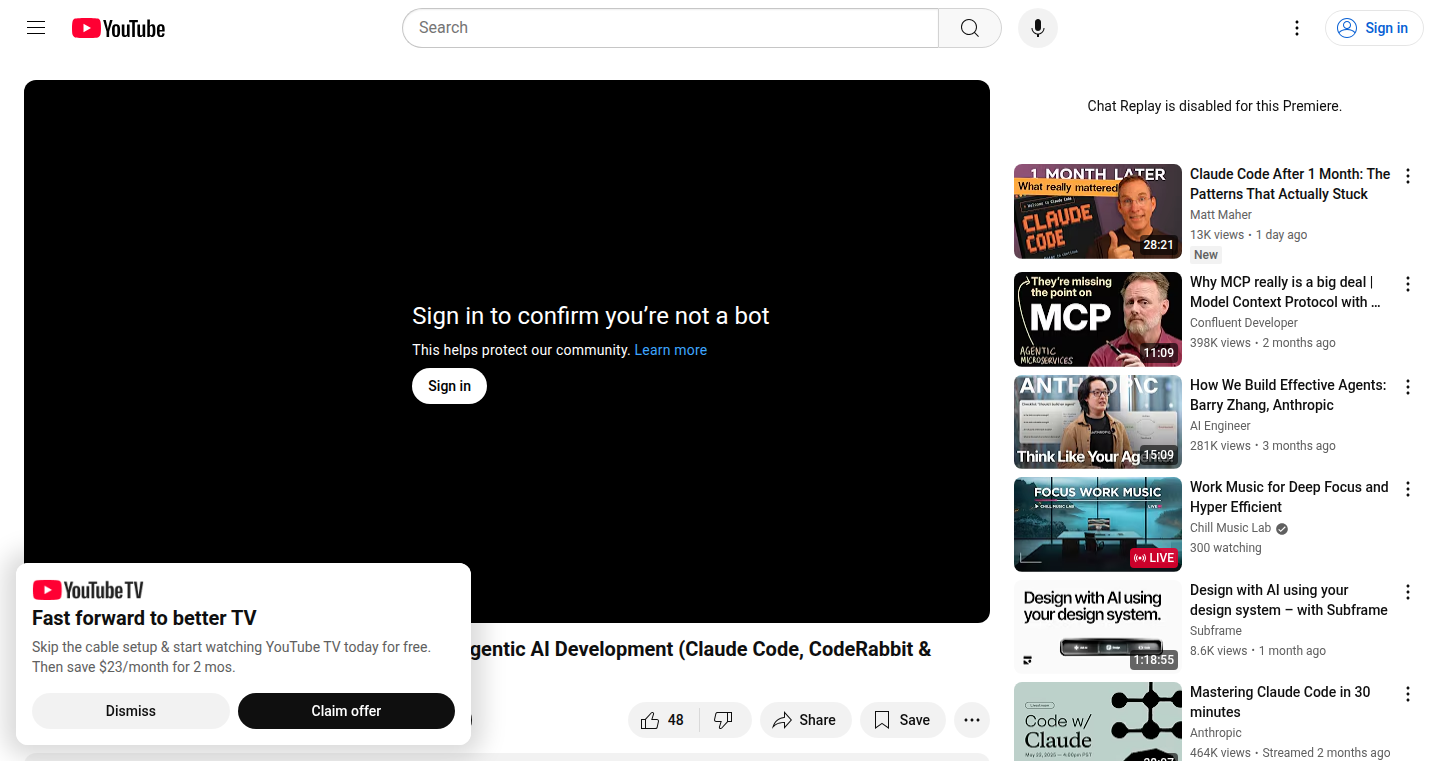Open Design with AI Subframe thumbnail
This screenshot has width=1440, height=761.
tap(1098, 627)
